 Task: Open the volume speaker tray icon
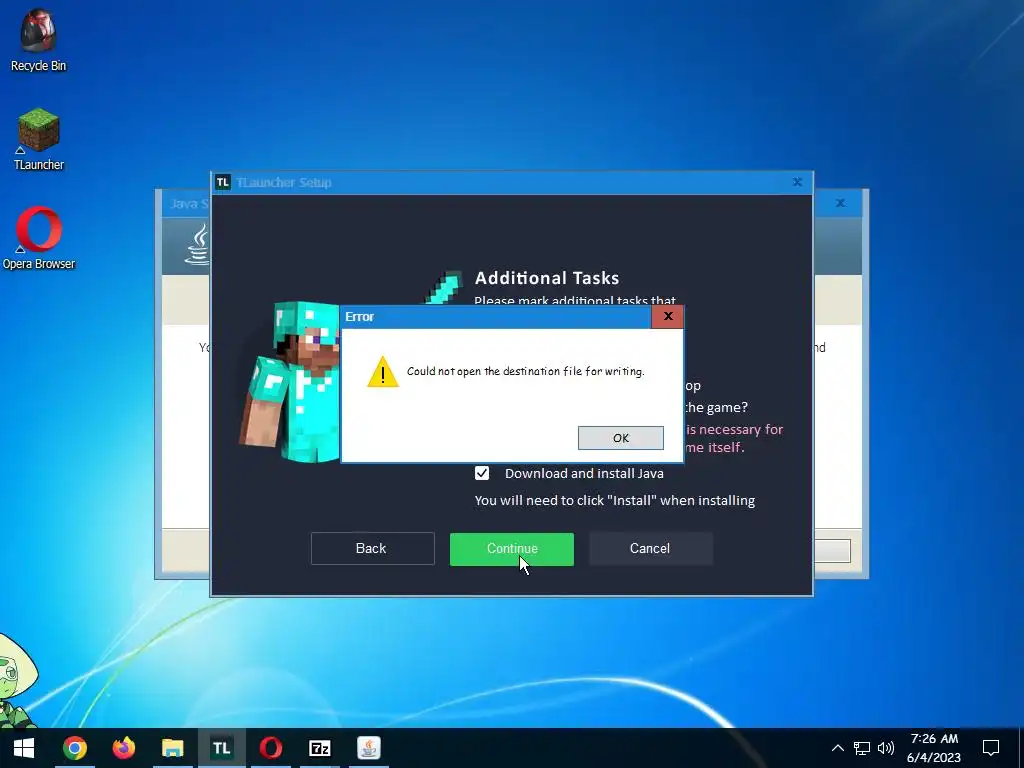click(886, 748)
